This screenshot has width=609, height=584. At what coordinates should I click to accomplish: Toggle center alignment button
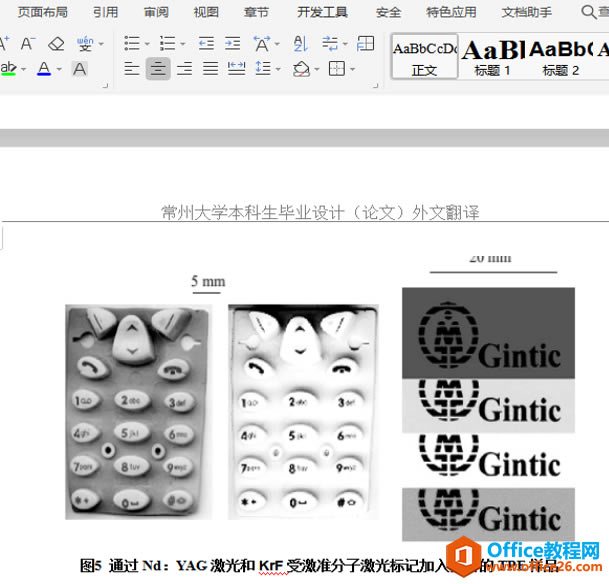click(158, 69)
